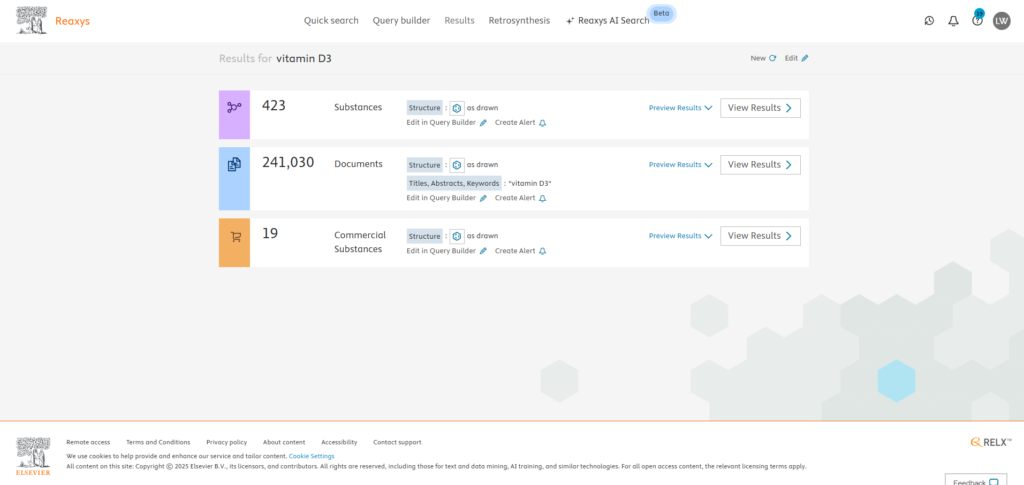Open the help question mark icon
Image resolution: width=1024 pixels, height=485 pixels.
(977, 21)
